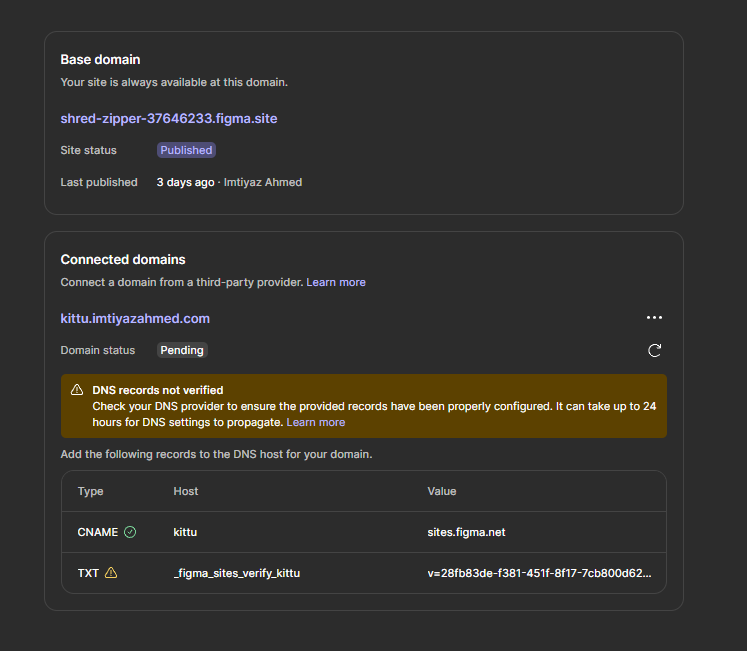
Task: Select the TXT value starting v=28fb83de
Action: click(539, 573)
